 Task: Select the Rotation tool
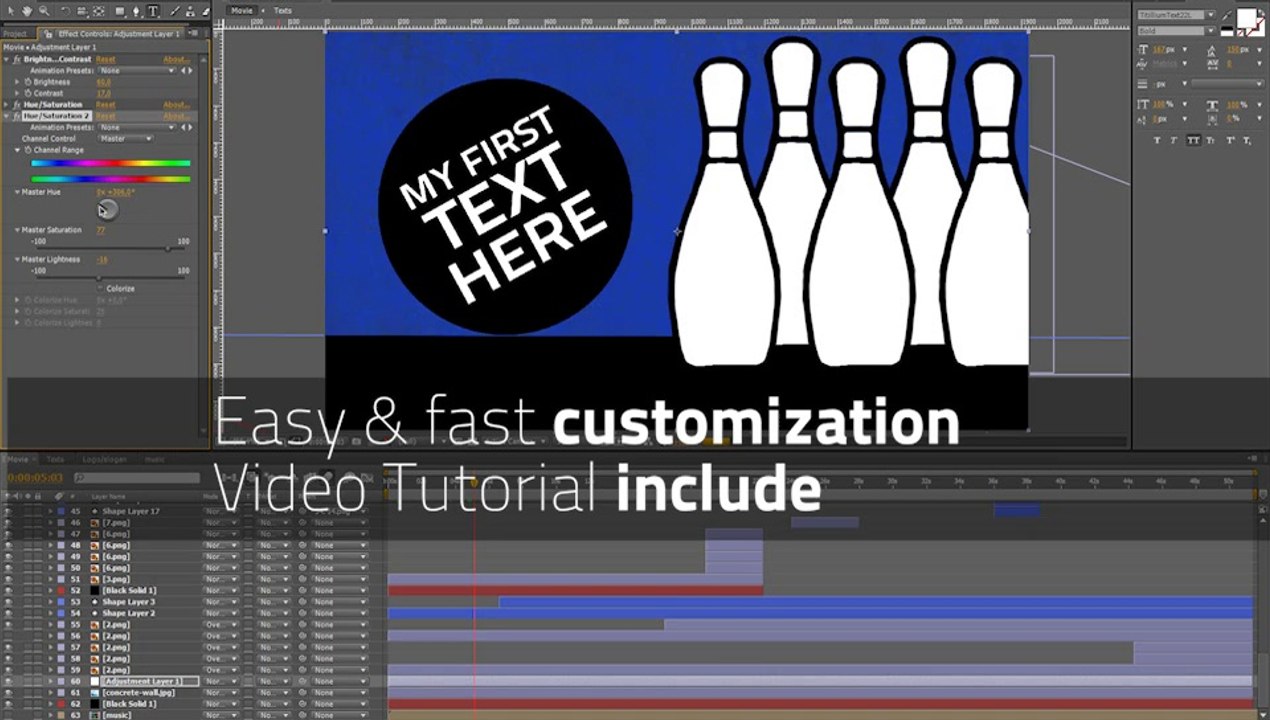click(x=65, y=11)
